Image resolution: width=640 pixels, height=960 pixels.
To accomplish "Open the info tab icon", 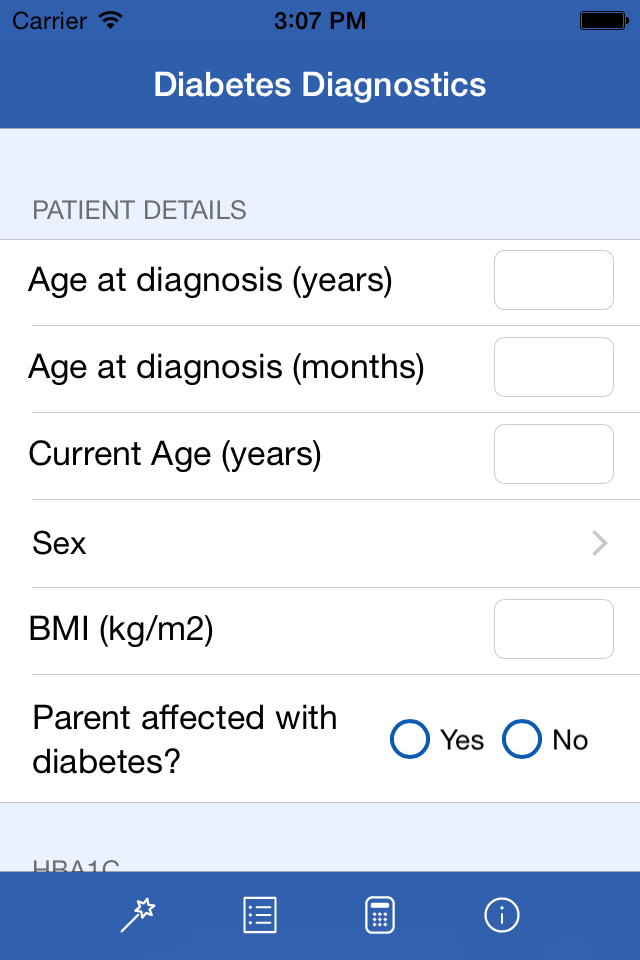I will coord(502,915).
